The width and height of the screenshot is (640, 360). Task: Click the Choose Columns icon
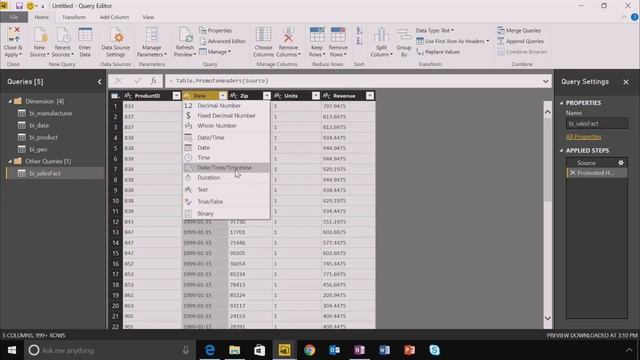[x=263, y=35]
